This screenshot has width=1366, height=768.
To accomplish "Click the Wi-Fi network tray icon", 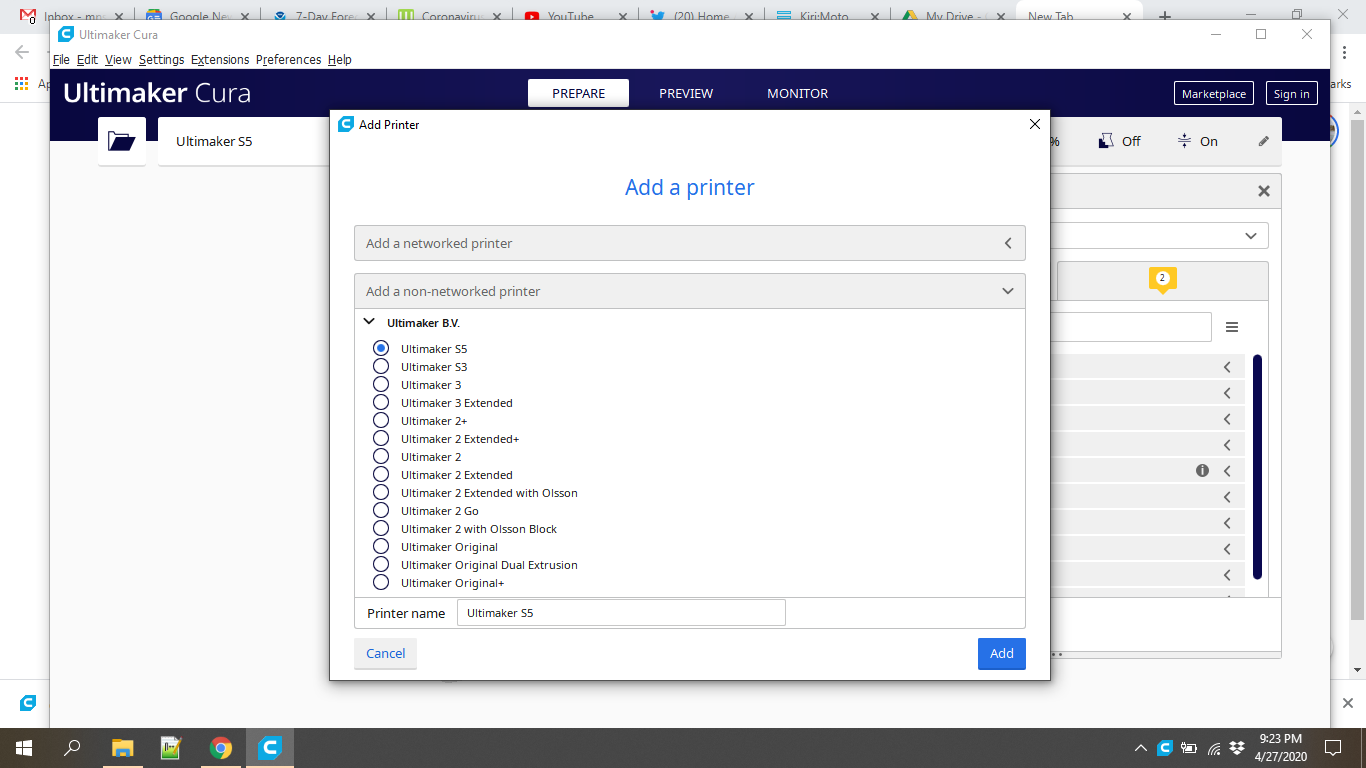I will click(x=1214, y=748).
